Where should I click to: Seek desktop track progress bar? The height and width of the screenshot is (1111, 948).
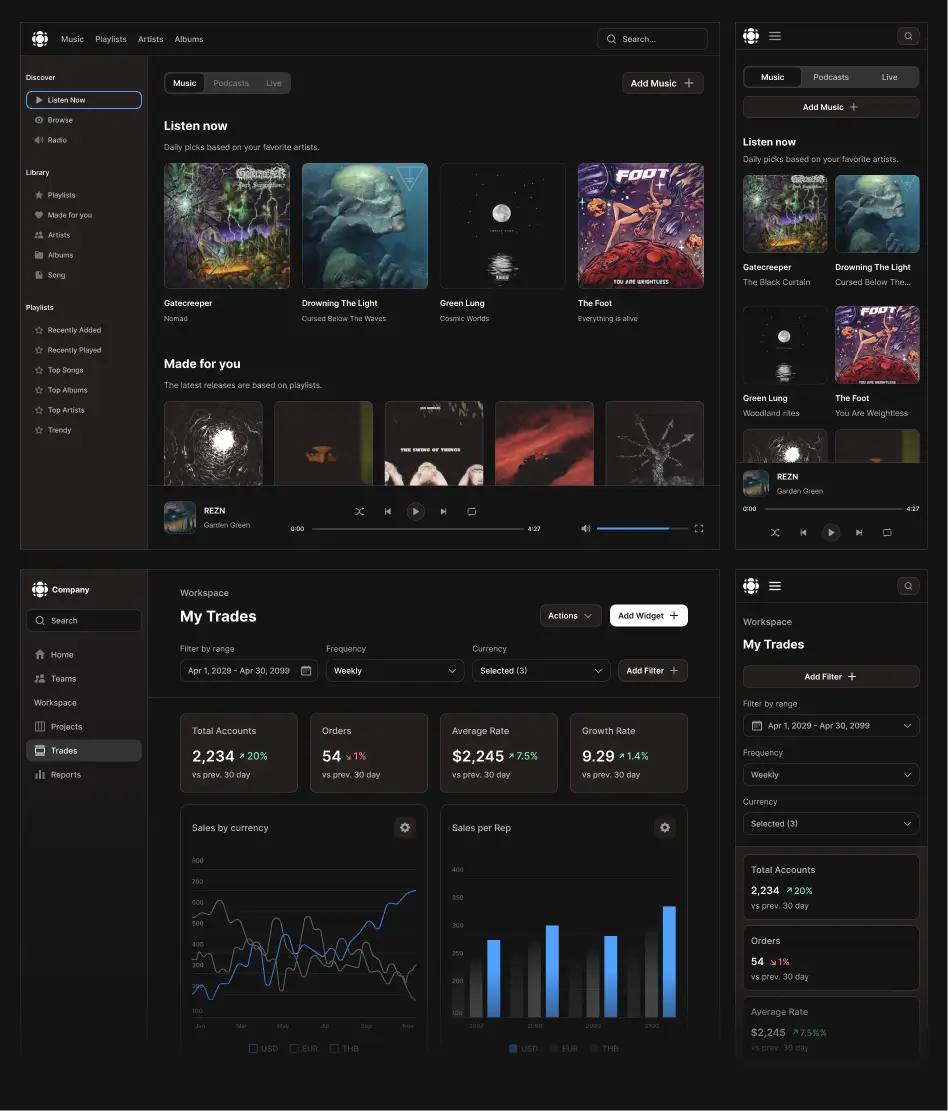pyautogui.click(x=418, y=529)
